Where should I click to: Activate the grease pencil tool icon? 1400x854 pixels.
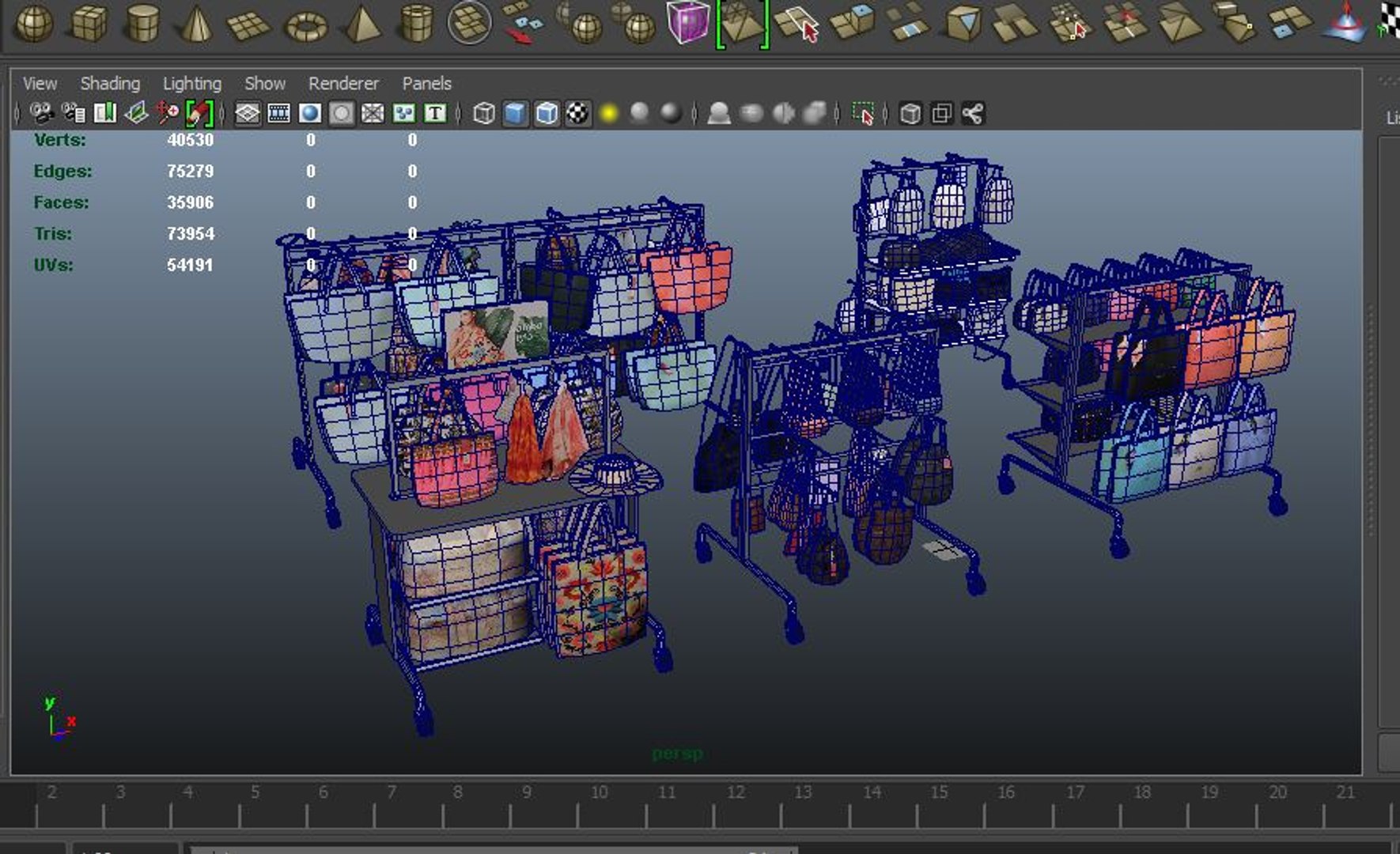pyautogui.click(x=199, y=113)
